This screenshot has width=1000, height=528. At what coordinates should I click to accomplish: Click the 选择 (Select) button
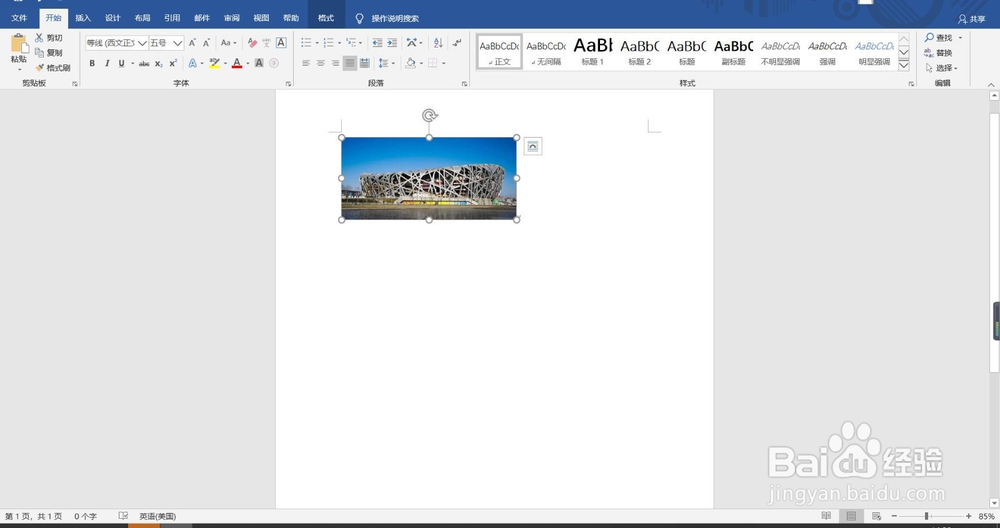pyautogui.click(x=941, y=68)
